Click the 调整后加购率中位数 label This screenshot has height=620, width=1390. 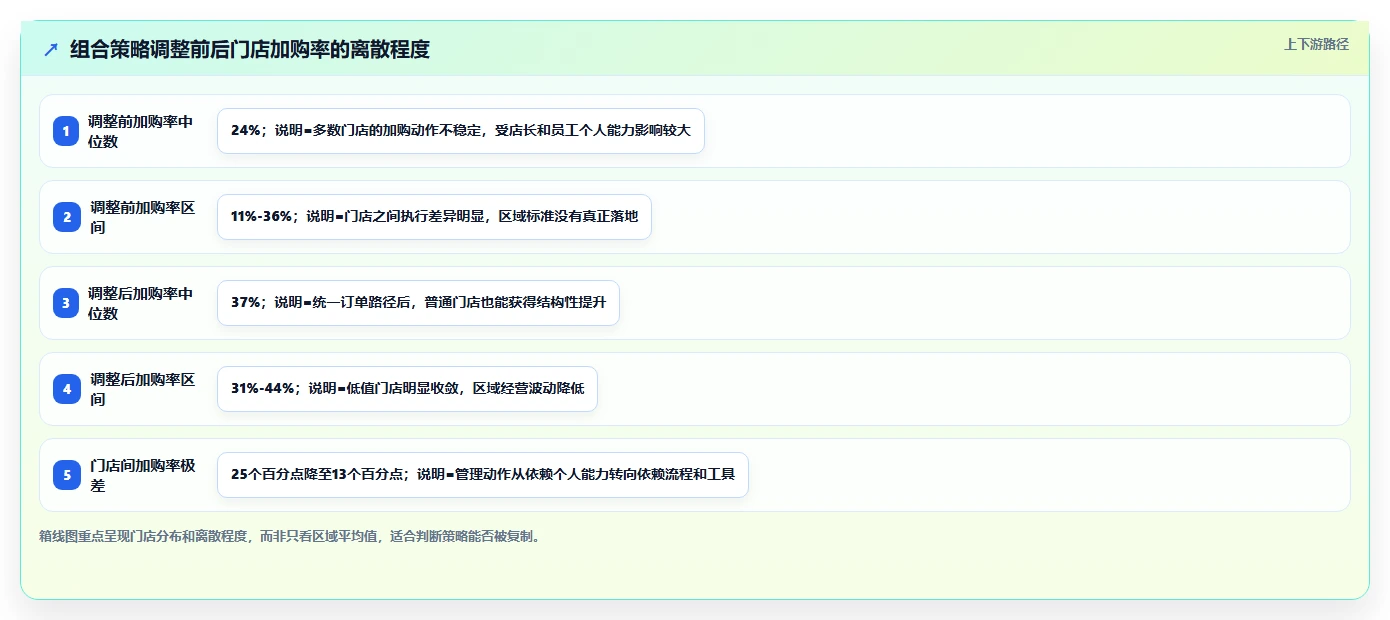click(x=141, y=303)
